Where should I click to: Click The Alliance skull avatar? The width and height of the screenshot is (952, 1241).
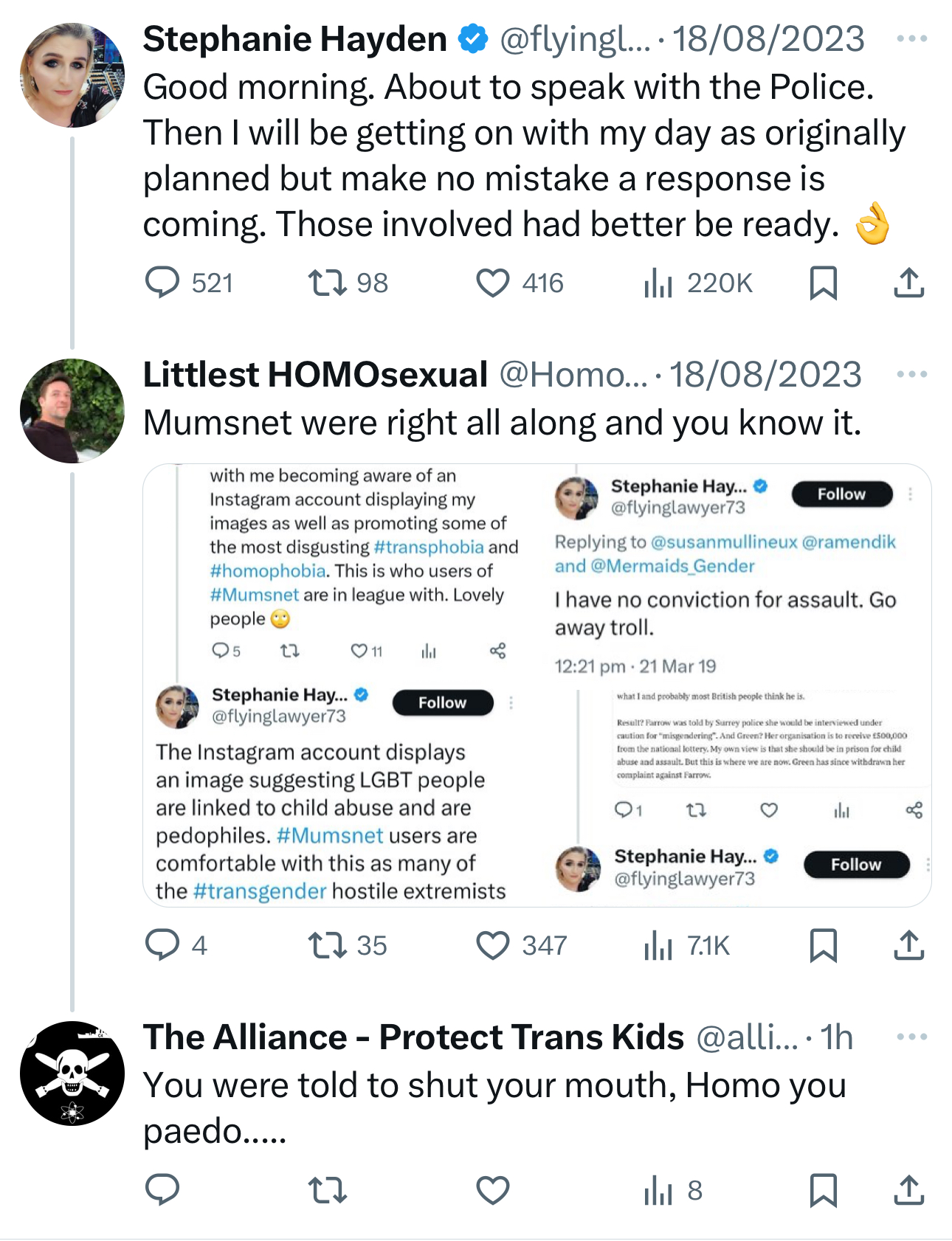[72, 1074]
